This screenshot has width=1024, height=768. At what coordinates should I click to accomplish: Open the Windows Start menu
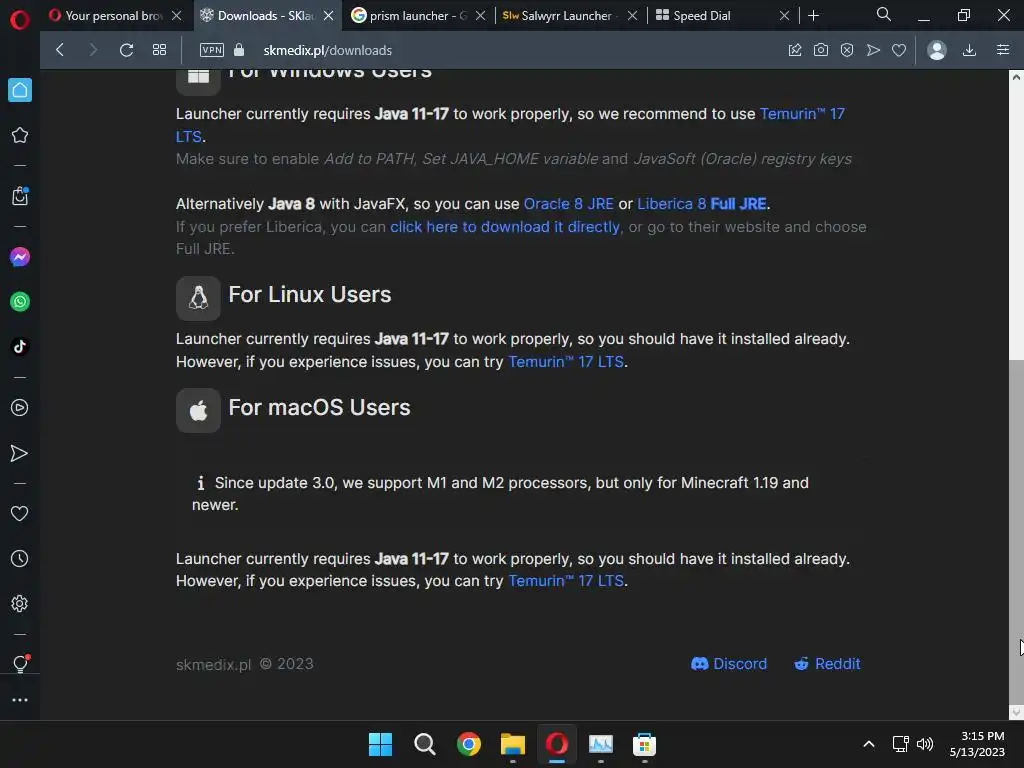tap(380, 744)
